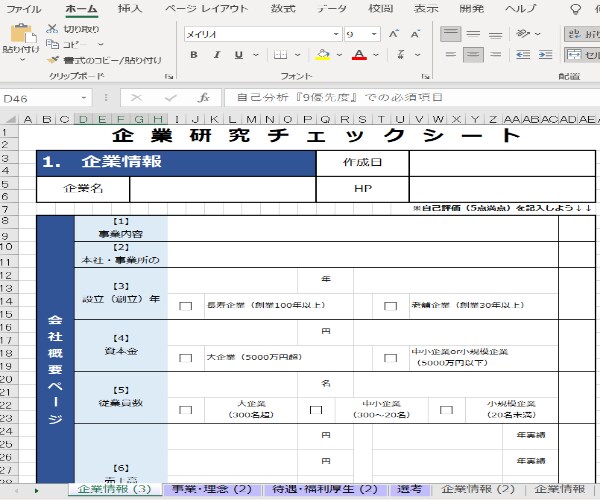Open the paste options dropdown arrow
This screenshot has height=500, width=600.
[x=22, y=59]
